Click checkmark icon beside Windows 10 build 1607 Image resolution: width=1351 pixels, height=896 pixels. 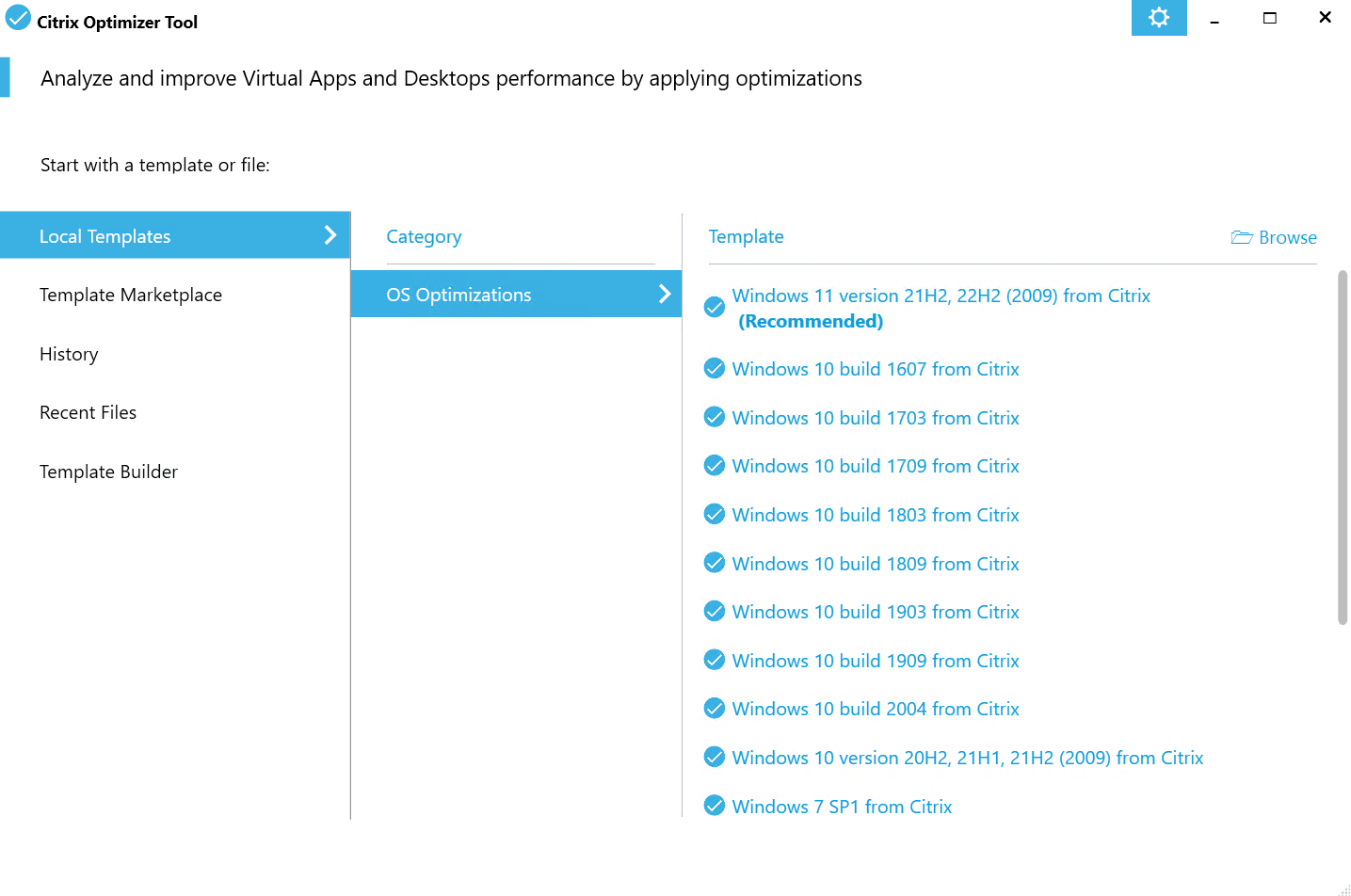click(x=715, y=369)
